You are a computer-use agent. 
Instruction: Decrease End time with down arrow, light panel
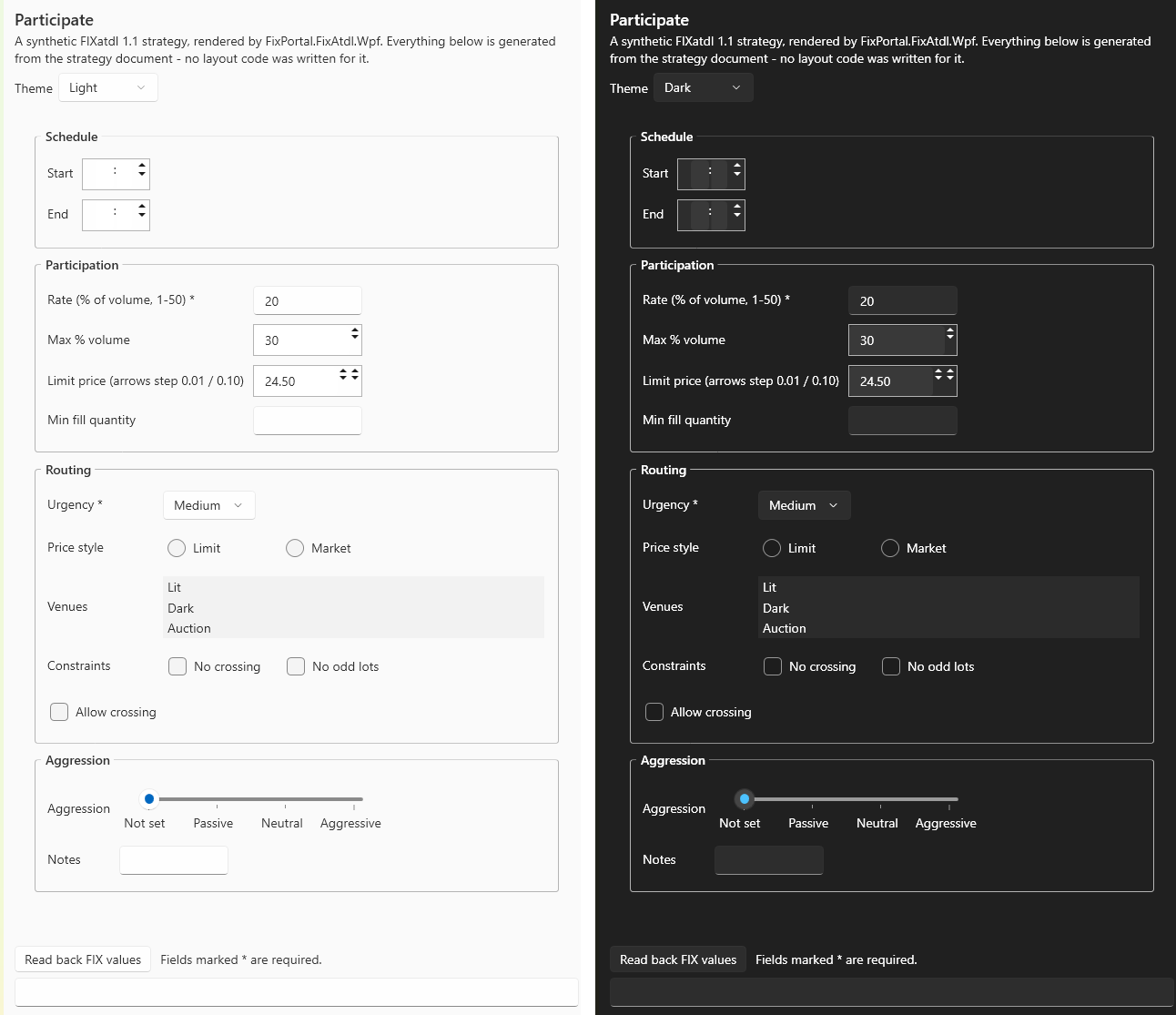coord(142,215)
